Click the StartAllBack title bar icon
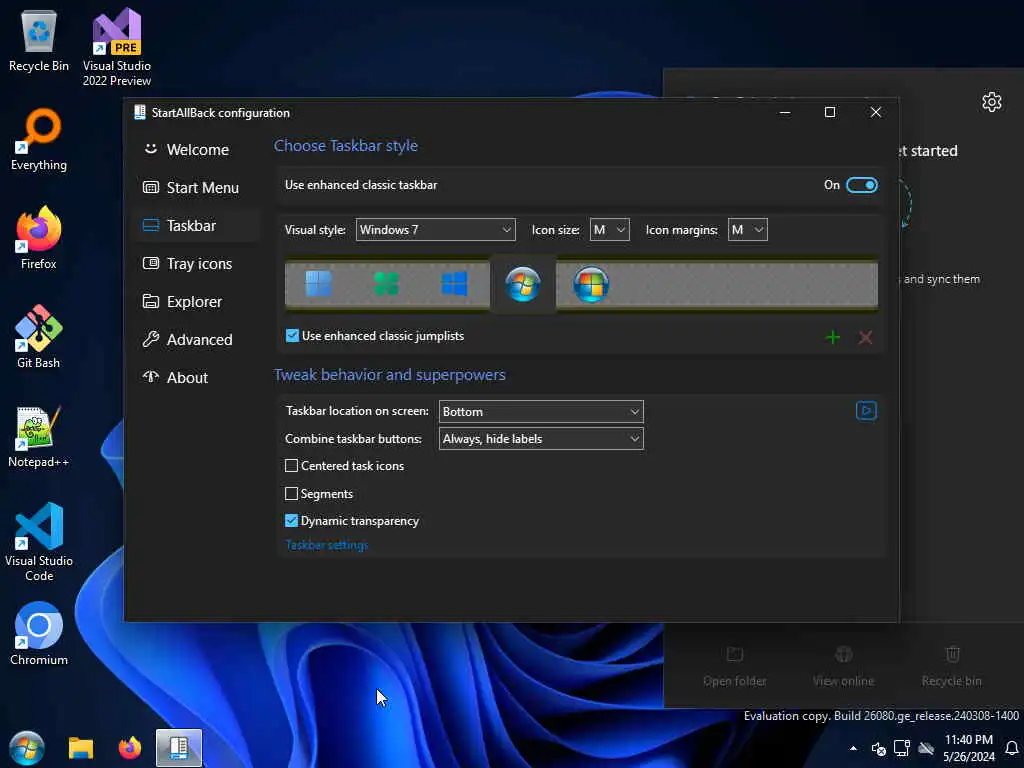Screen dimensions: 1024x768 click(x=139, y=112)
